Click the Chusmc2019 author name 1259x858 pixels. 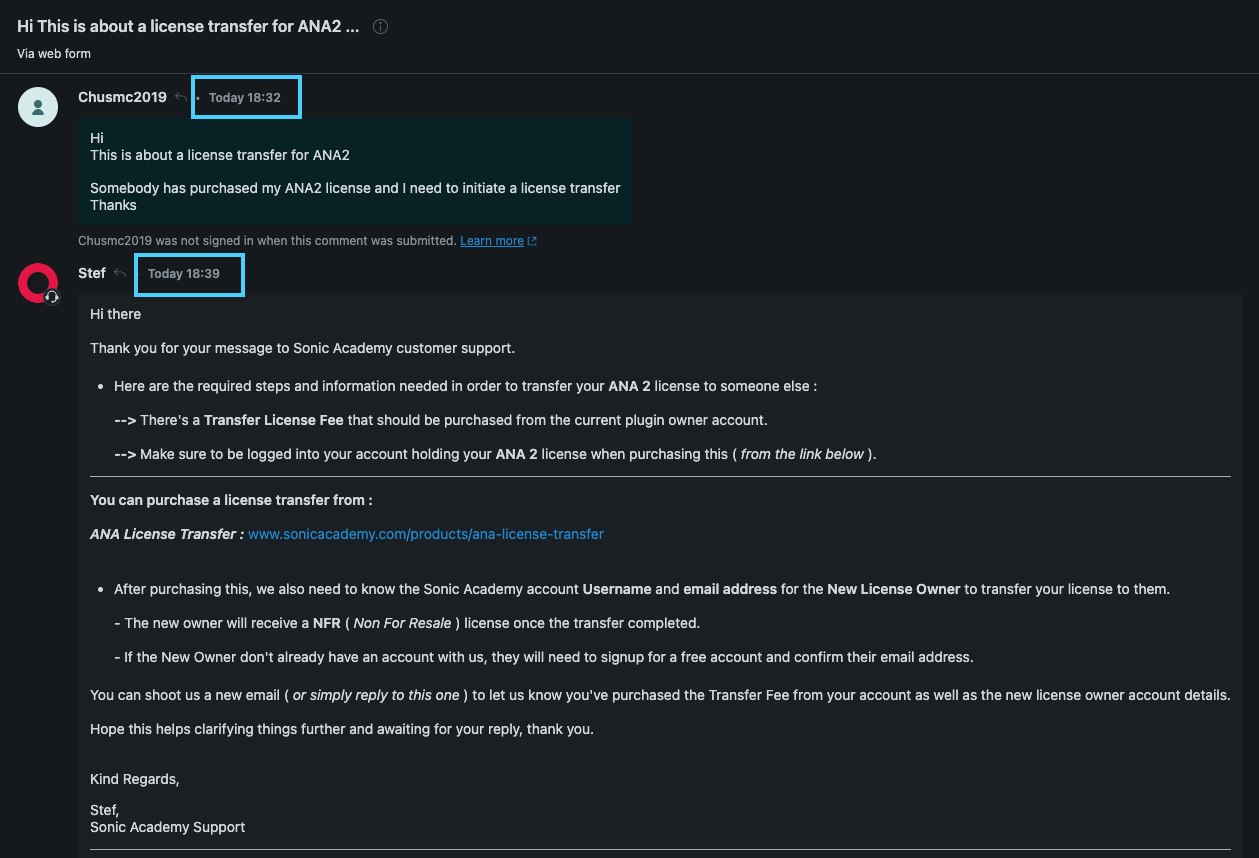point(122,97)
